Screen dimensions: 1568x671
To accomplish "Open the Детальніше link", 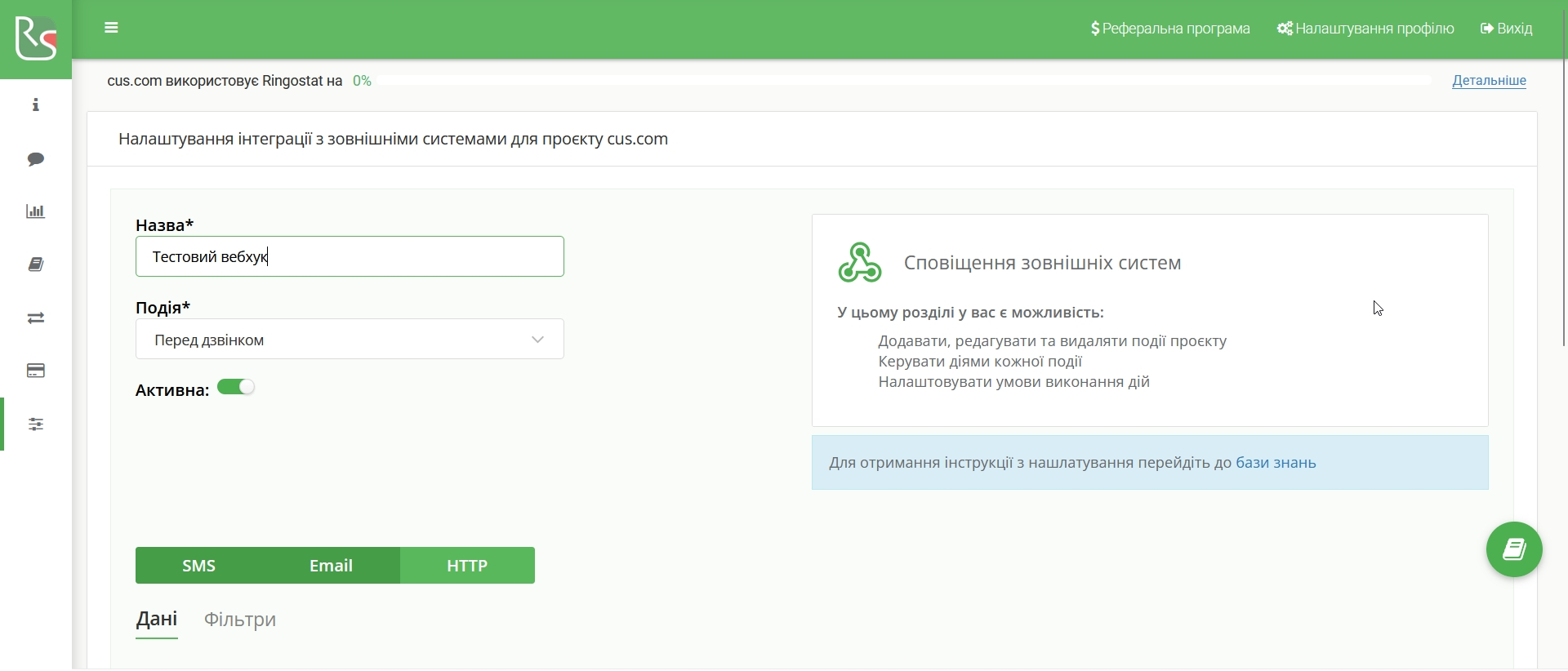I will [1489, 81].
